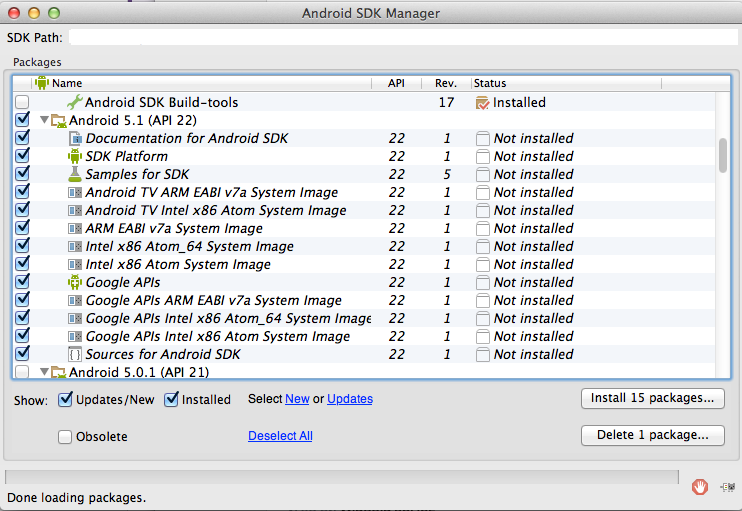Select the Google APIs Intel x86 Atom_64 System Image row

tap(363, 318)
